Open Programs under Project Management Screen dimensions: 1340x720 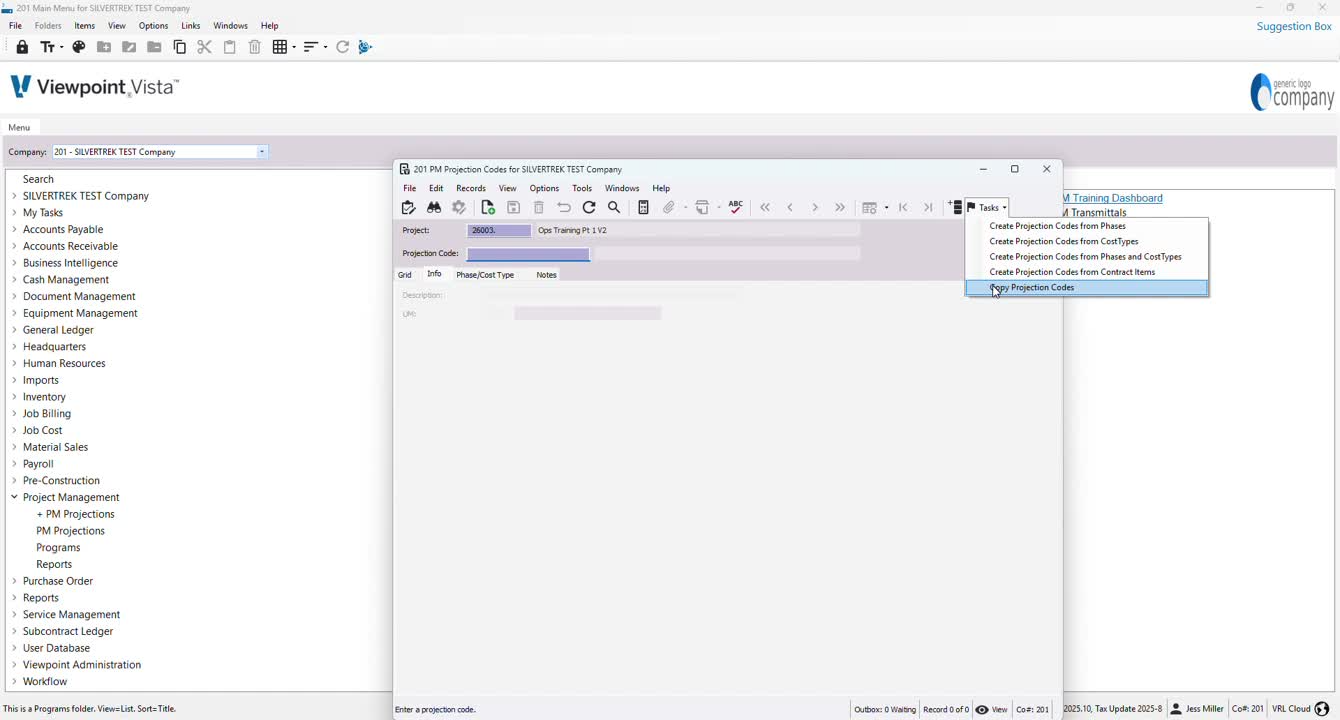click(x=58, y=548)
